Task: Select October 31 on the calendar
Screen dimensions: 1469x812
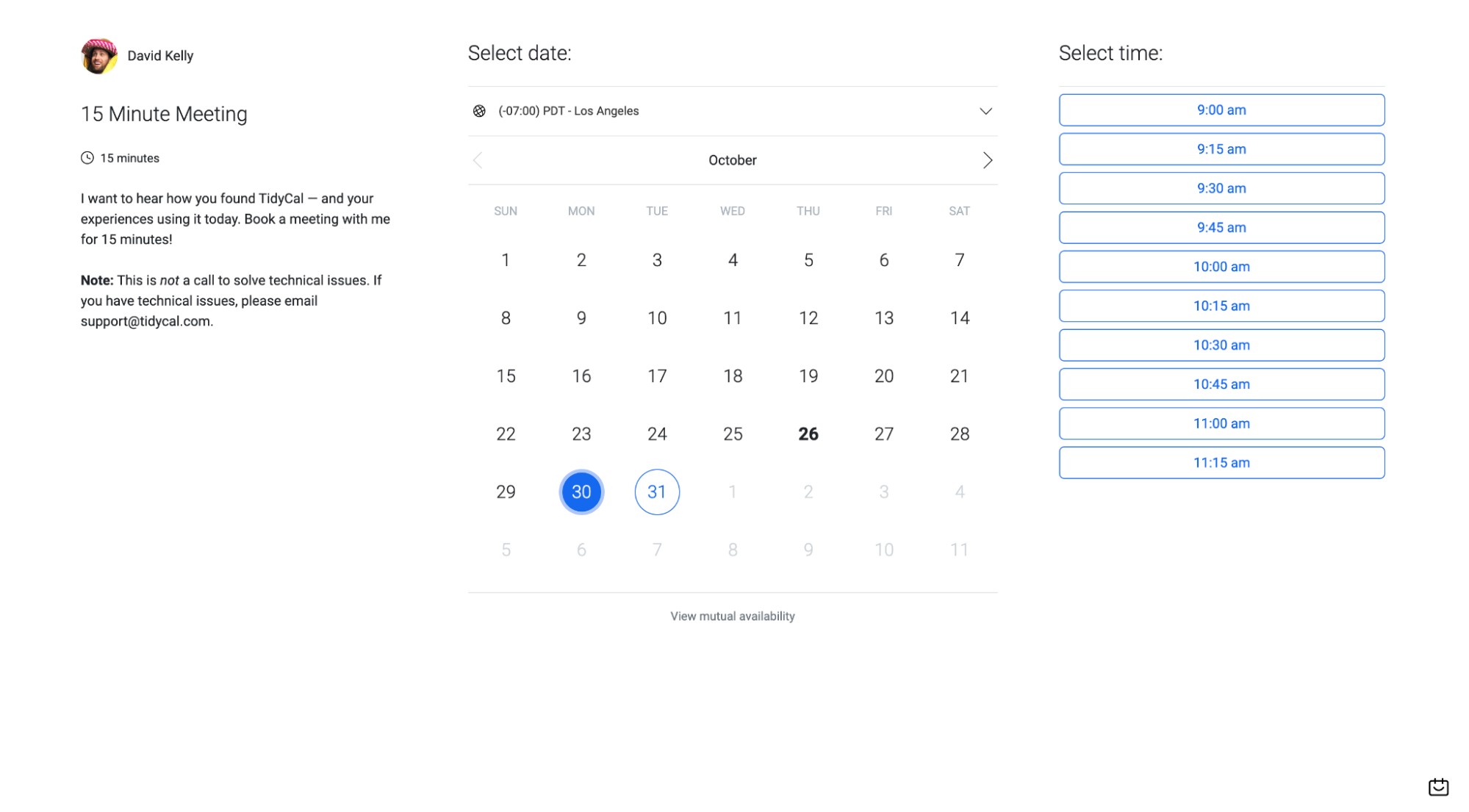Action: coord(656,492)
